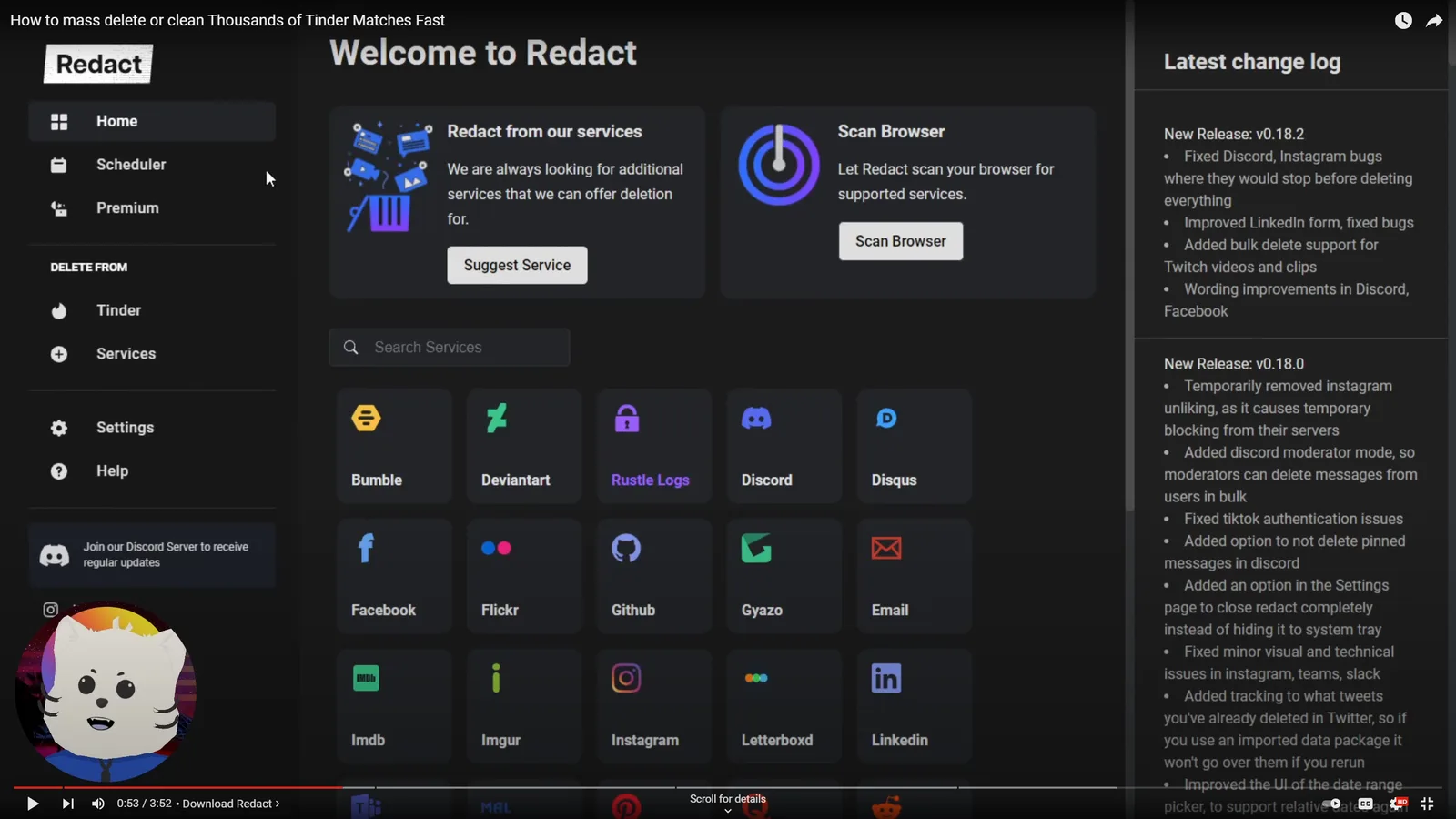This screenshot has height=819, width=1456.
Task: Open the Linkedin service card
Action: click(915, 706)
